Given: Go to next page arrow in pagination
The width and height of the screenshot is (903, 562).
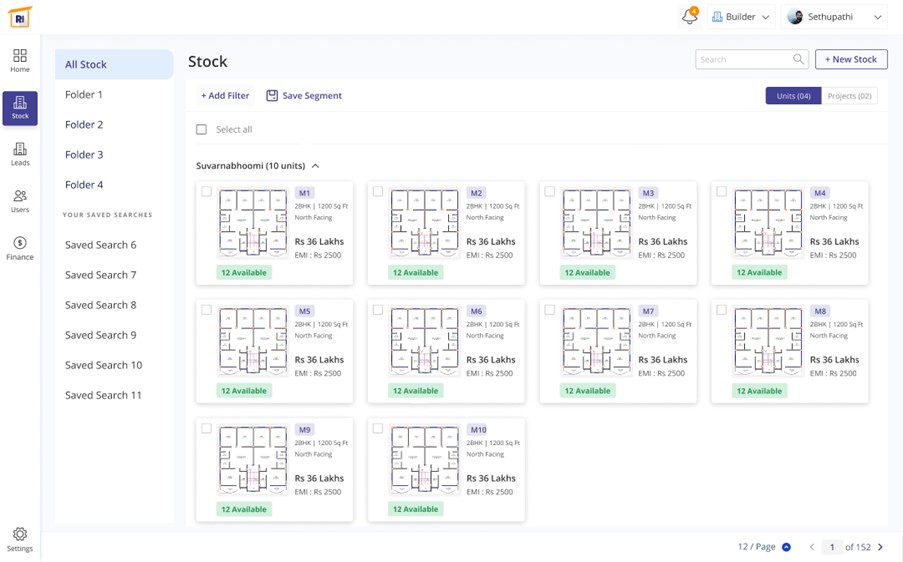Looking at the screenshot, I should point(880,547).
